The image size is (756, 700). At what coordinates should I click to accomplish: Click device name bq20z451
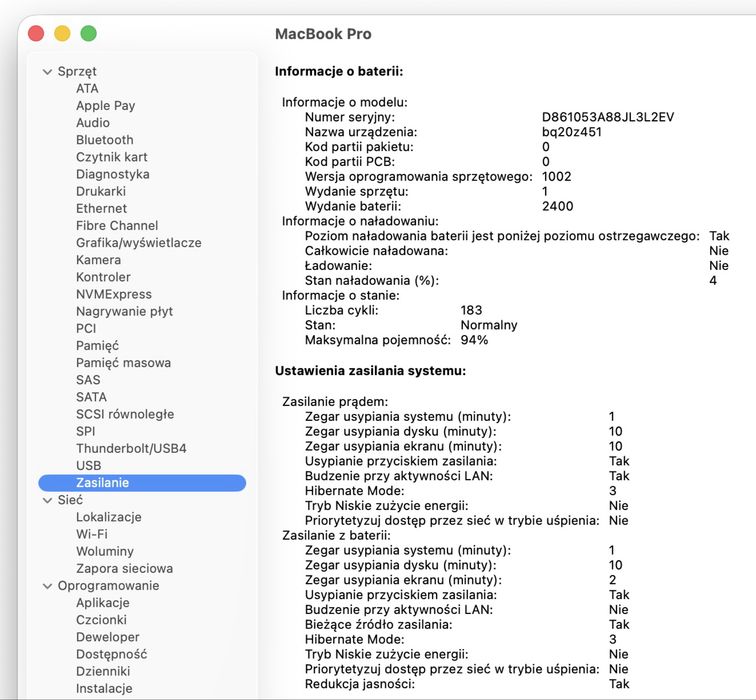[571, 132]
